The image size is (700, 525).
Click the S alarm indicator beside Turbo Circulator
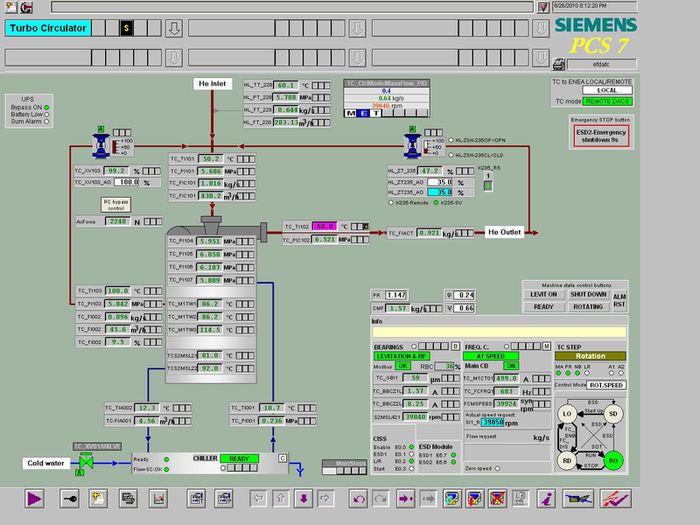click(x=126, y=28)
